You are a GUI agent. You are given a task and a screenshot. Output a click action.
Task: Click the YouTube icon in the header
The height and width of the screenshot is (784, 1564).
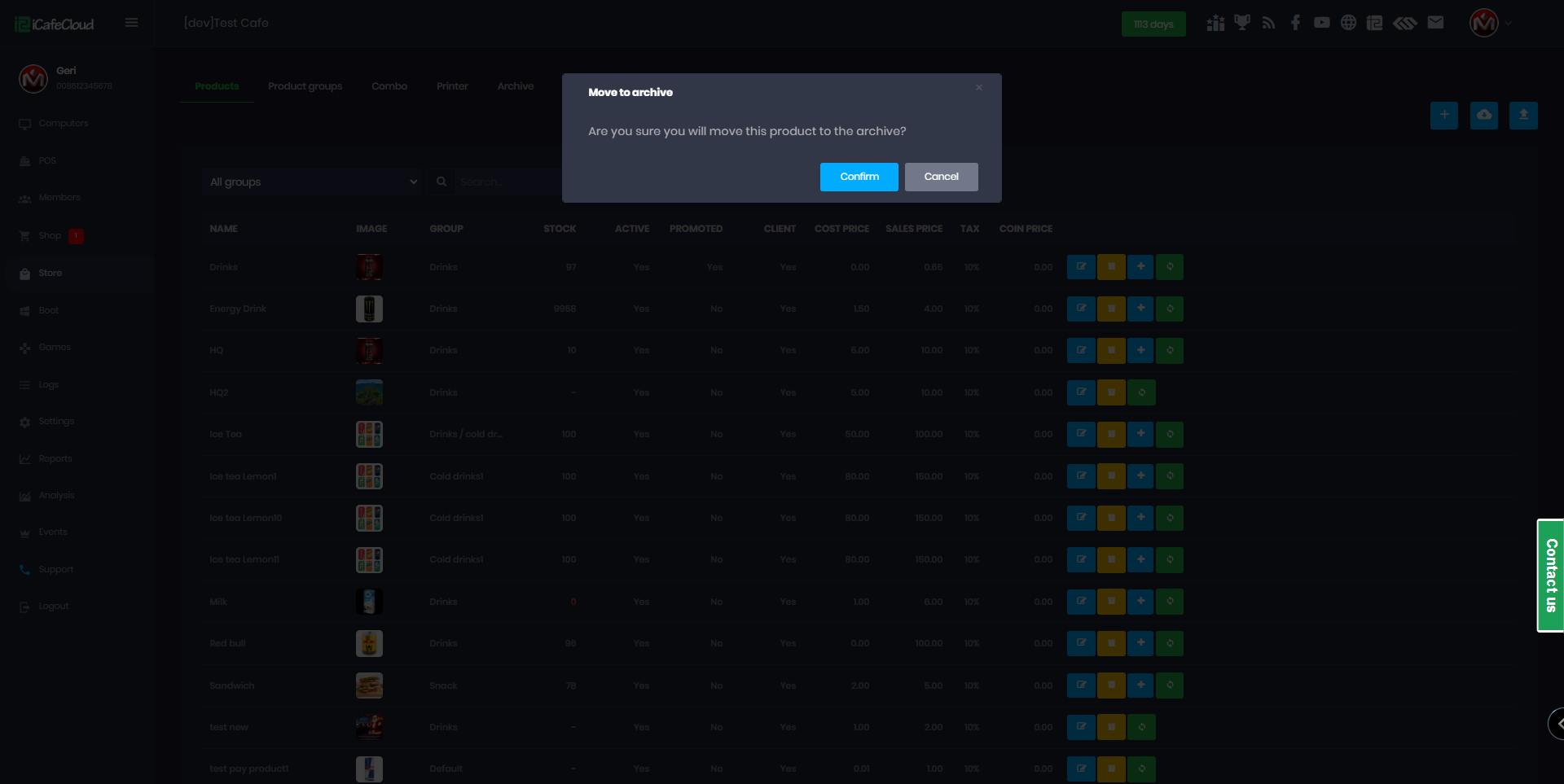[1321, 23]
